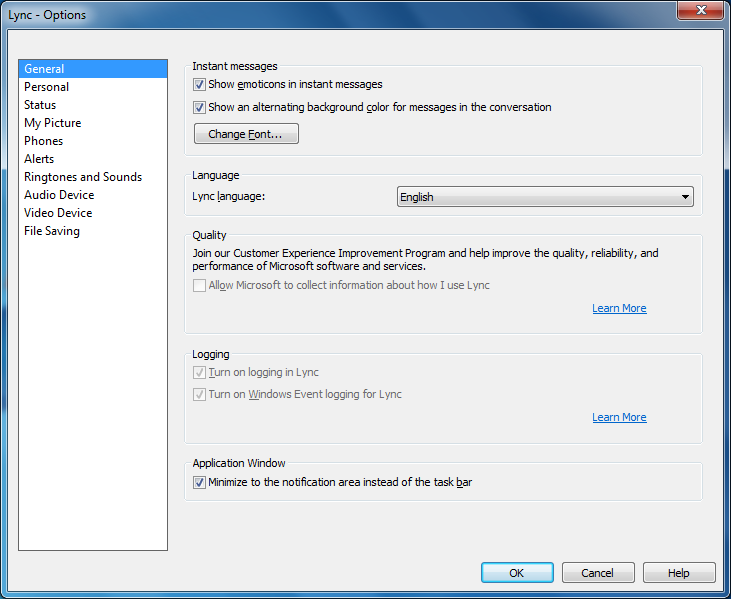The height and width of the screenshot is (599, 731).
Task: Open Help for Lync options
Action: click(679, 572)
